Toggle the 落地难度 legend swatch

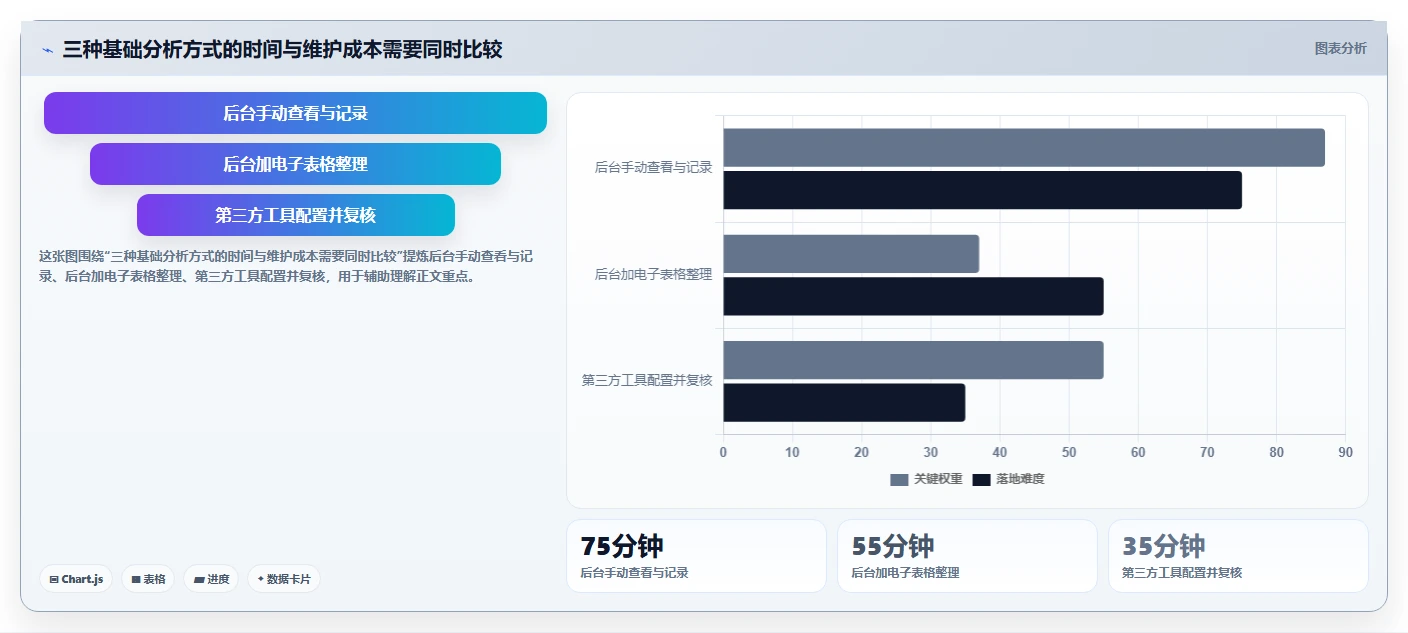click(x=981, y=479)
